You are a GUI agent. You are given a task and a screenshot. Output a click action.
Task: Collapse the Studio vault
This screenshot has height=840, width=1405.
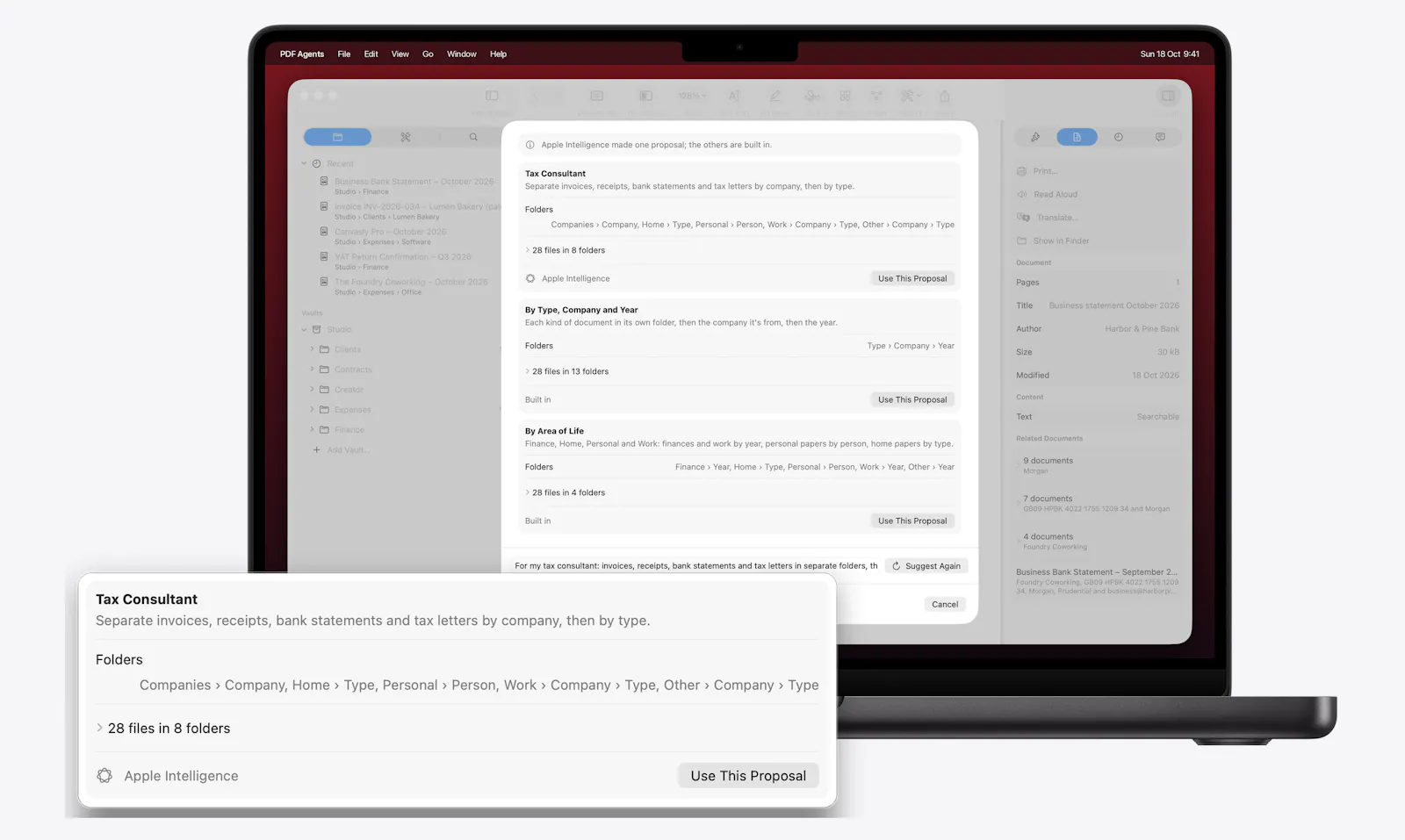point(305,329)
